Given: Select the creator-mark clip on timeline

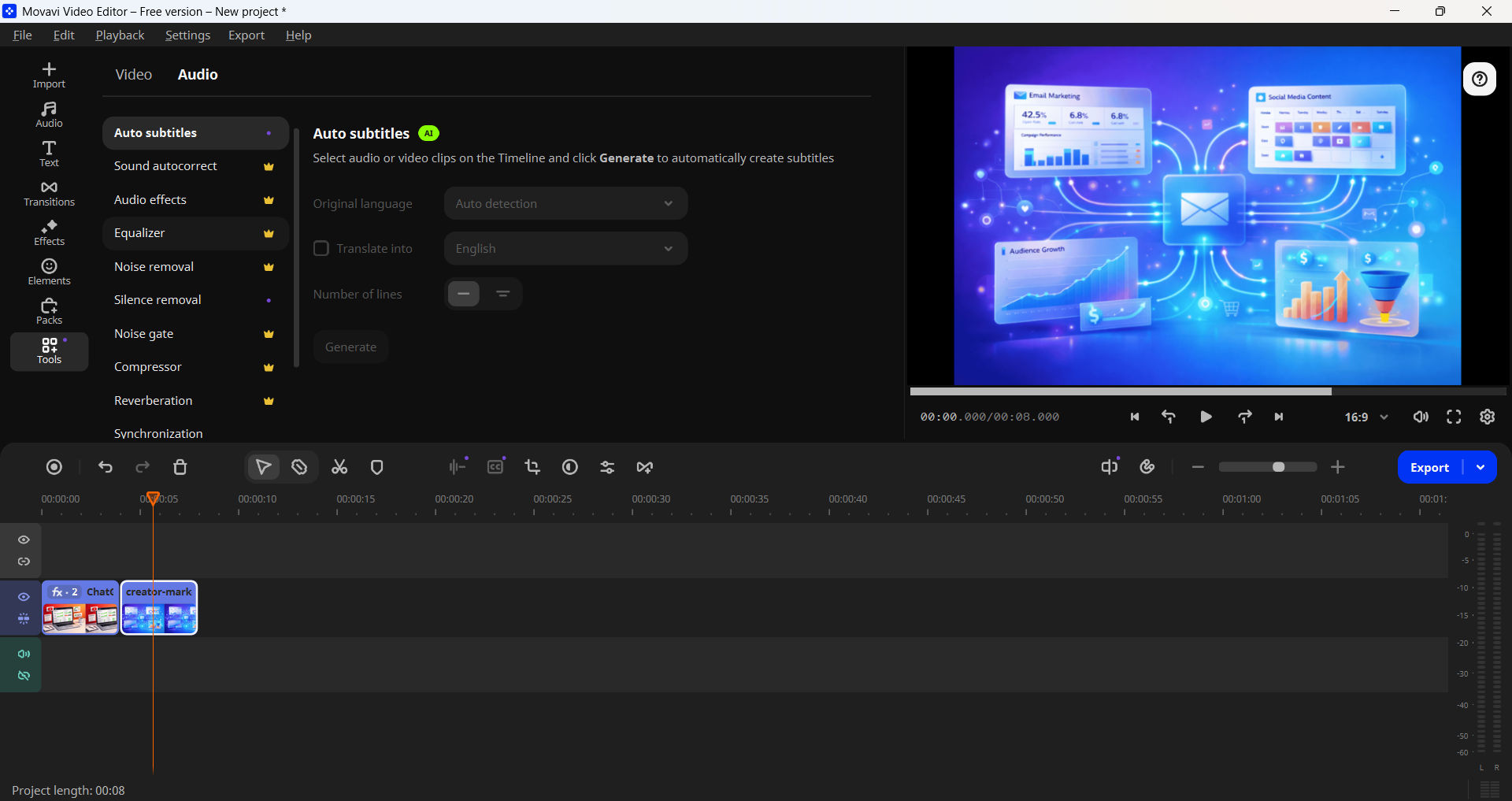Looking at the screenshot, I should 159,607.
